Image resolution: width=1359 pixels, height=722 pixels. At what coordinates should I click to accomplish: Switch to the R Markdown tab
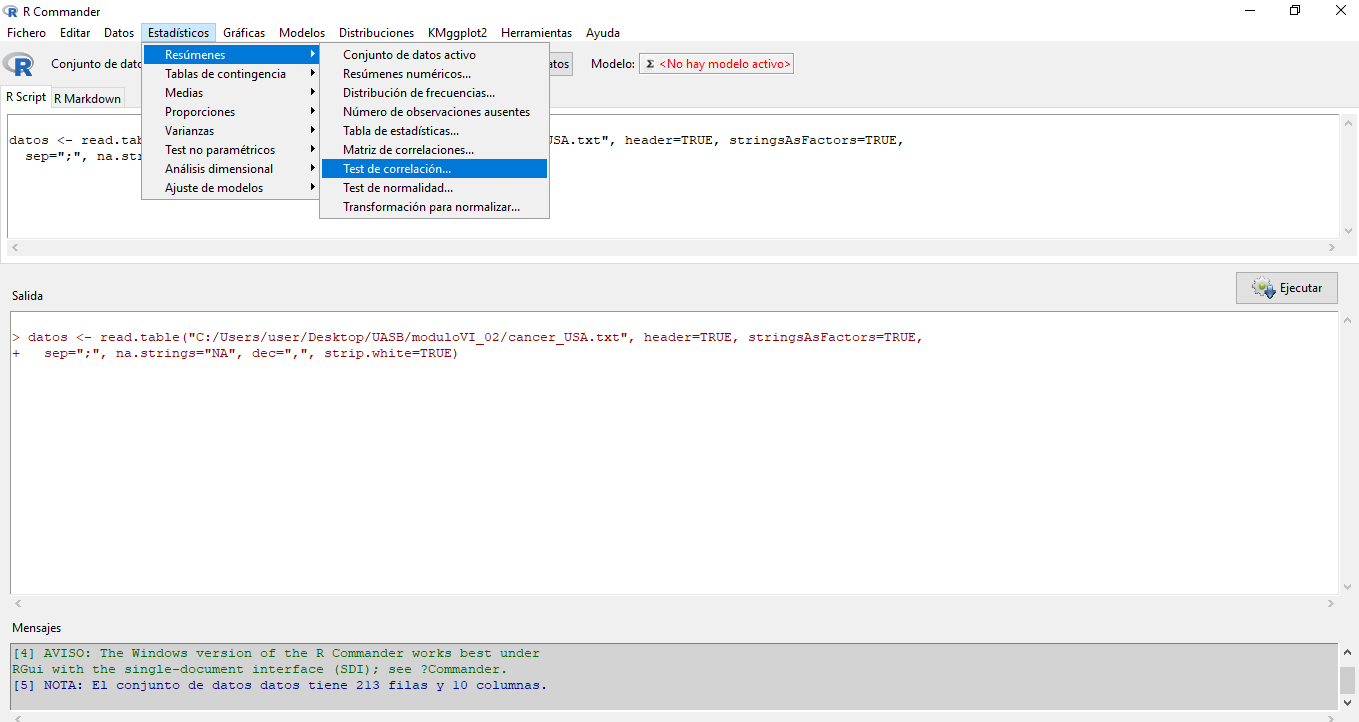pyautogui.click(x=87, y=98)
